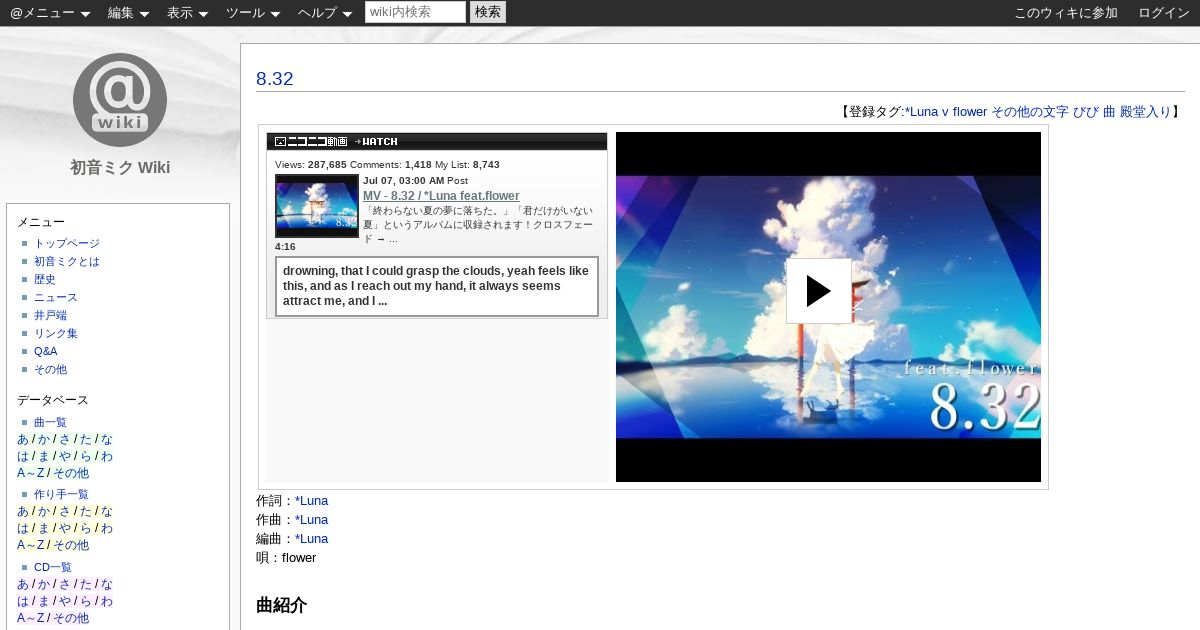Click the 検索 button
1200x630 pixels.
(488, 12)
